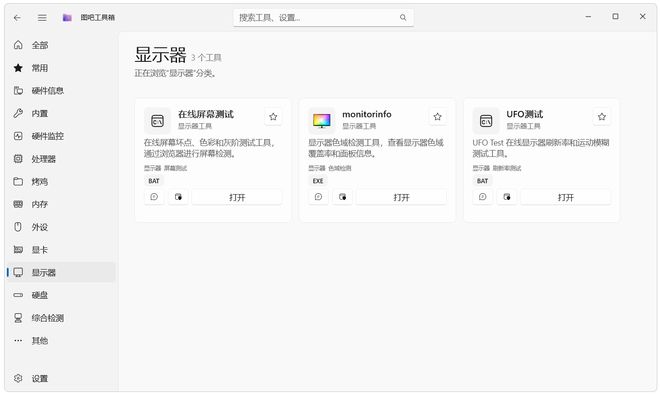The height and width of the screenshot is (396, 660).
Task: Click the BAT tag on 在线屏幕测试
Action: coord(154,181)
